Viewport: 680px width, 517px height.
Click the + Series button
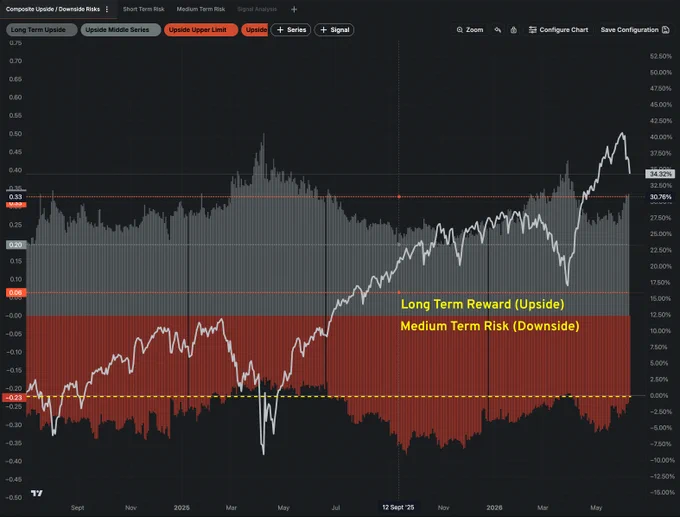pos(291,30)
